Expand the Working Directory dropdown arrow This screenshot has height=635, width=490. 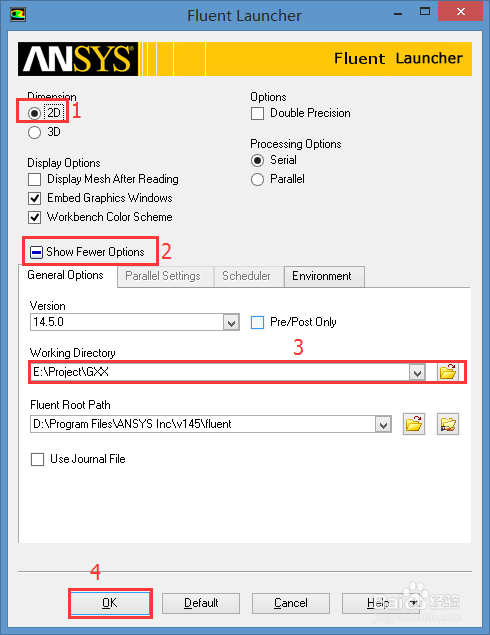[417, 372]
